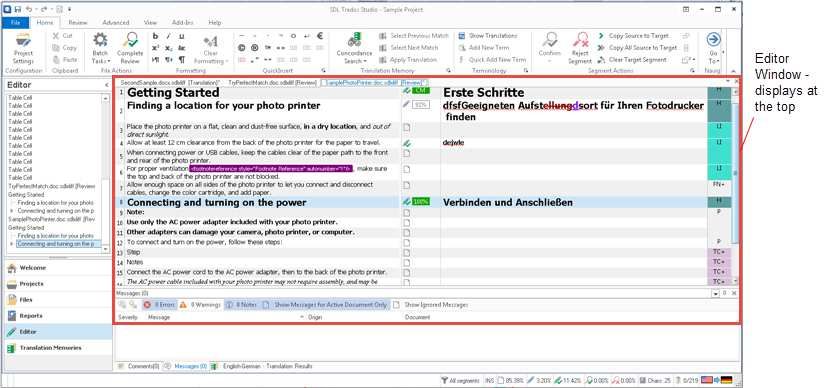This screenshot has width=824, height=388.
Task: Switch to the Add-Ins ribbon tab
Action: tap(182, 23)
